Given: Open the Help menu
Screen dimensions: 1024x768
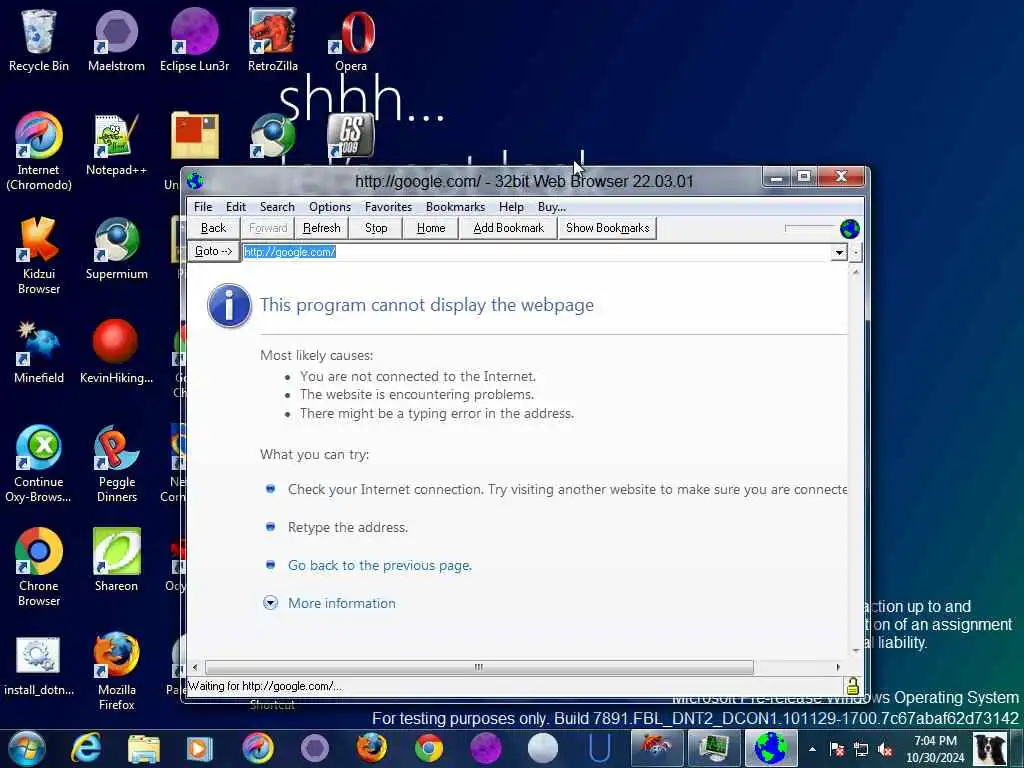Looking at the screenshot, I should point(511,207).
